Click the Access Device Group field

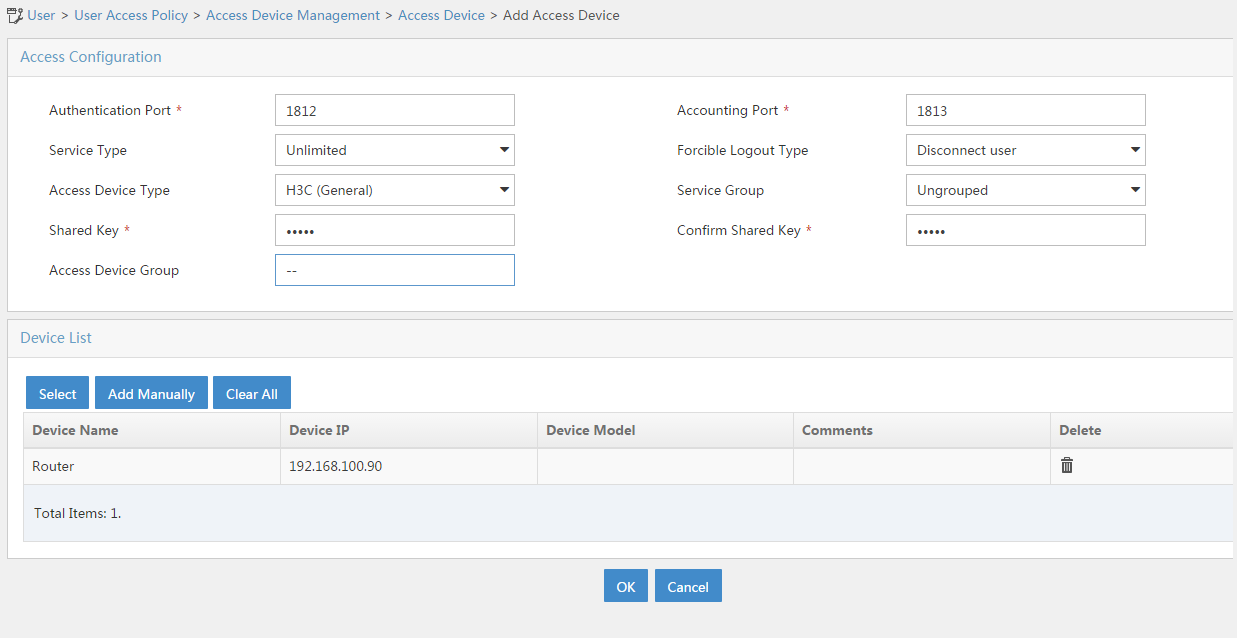pyautogui.click(x=394, y=269)
